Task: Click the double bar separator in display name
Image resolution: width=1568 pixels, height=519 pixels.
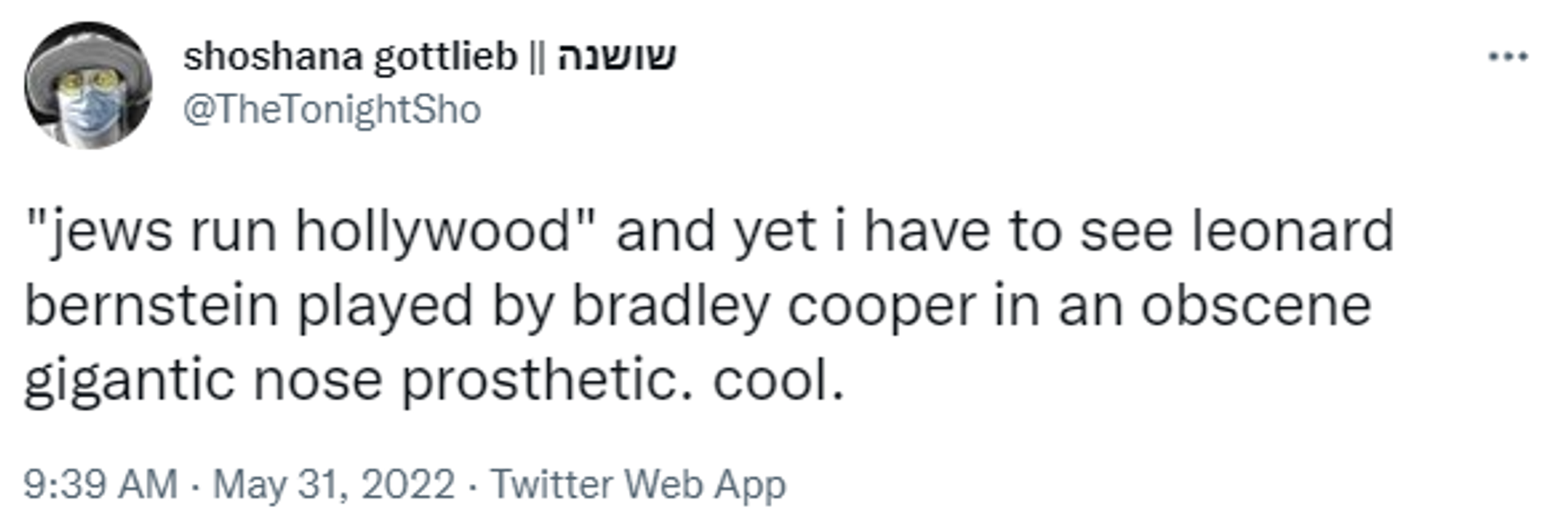Action: (x=537, y=57)
